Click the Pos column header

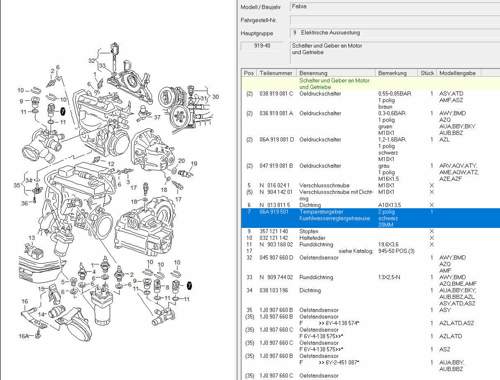pos(249,73)
